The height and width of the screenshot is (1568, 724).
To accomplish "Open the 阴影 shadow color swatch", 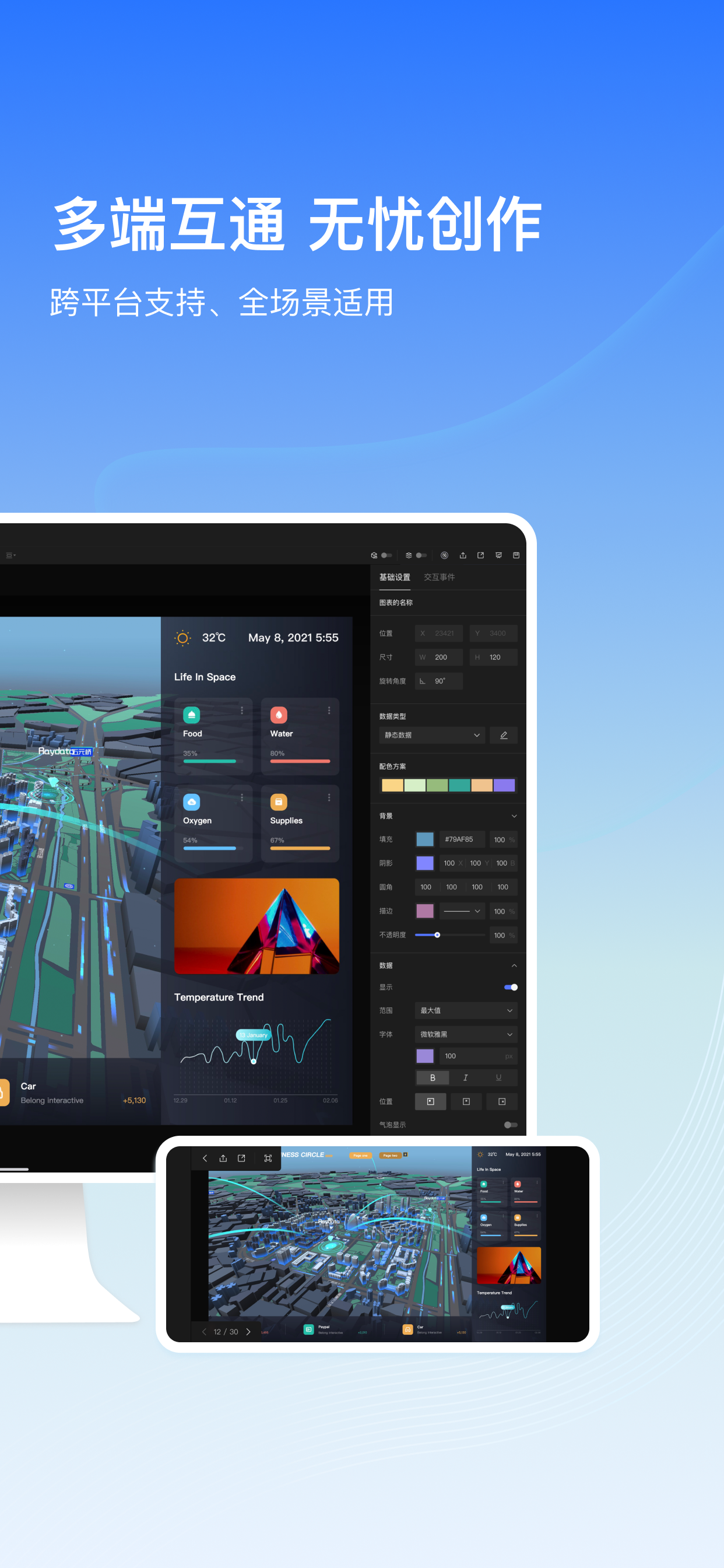I will pyautogui.click(x=425, y=863).
